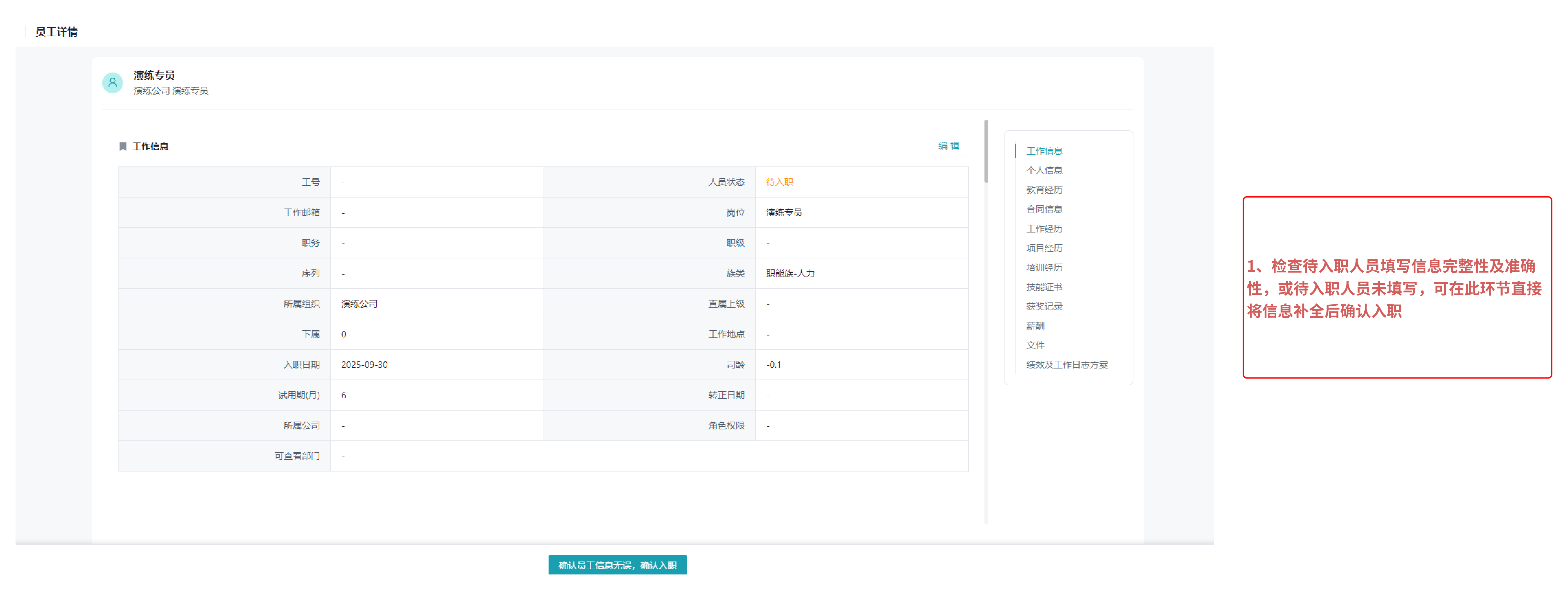Viewport: 1568px width, 590px height.
Task: Open 项目经历 anchor link
Action: [1044, 248]
